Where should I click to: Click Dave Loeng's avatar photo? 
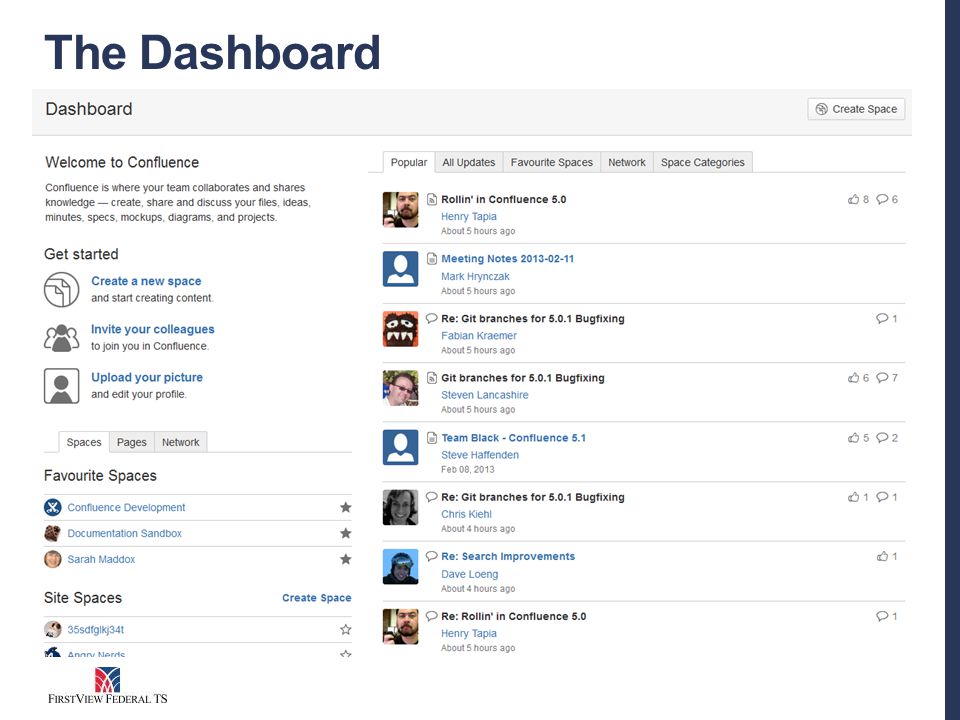tap(400, 567)
